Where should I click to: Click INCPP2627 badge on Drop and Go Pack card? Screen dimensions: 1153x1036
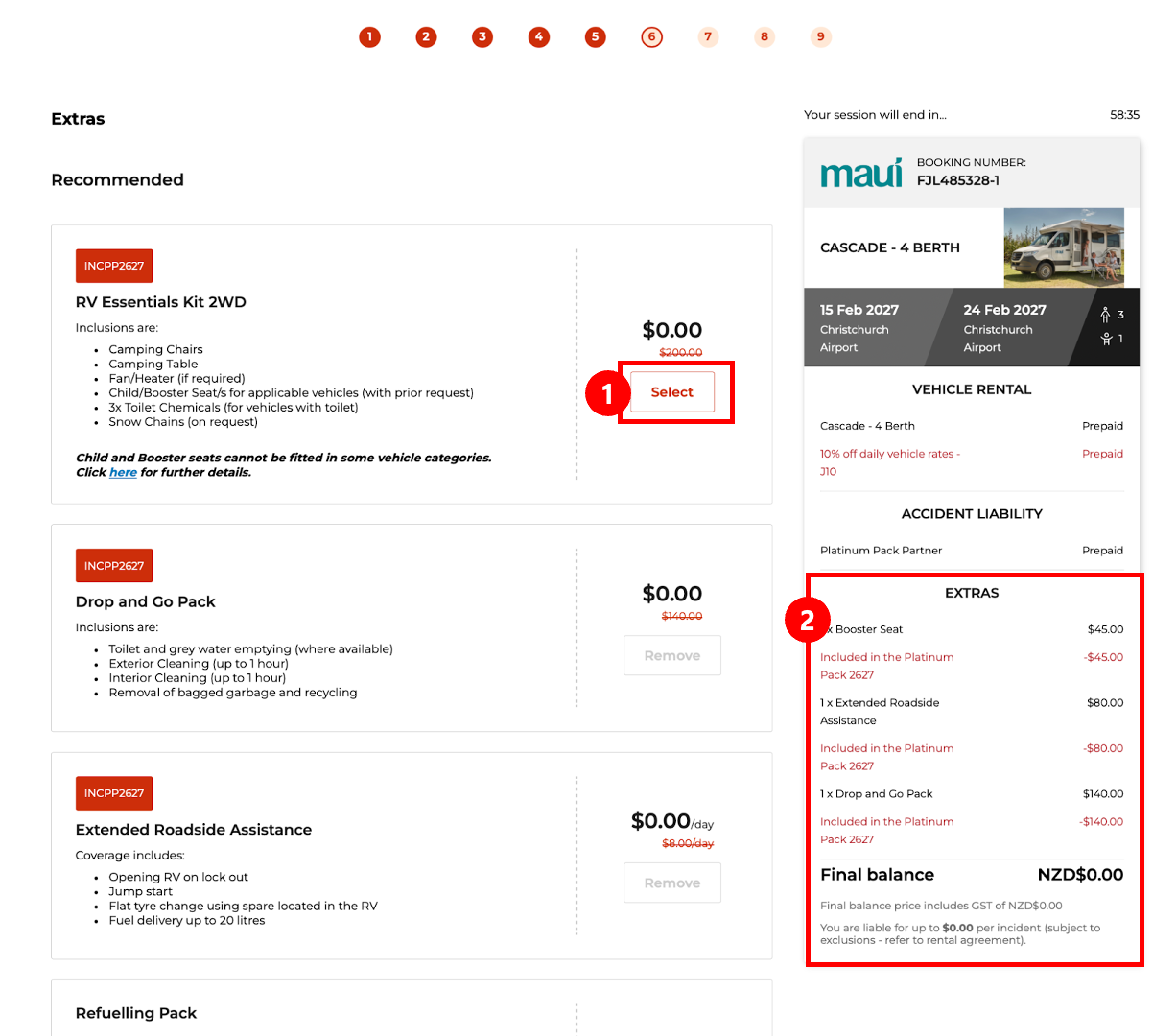click(x=114, y=566)
